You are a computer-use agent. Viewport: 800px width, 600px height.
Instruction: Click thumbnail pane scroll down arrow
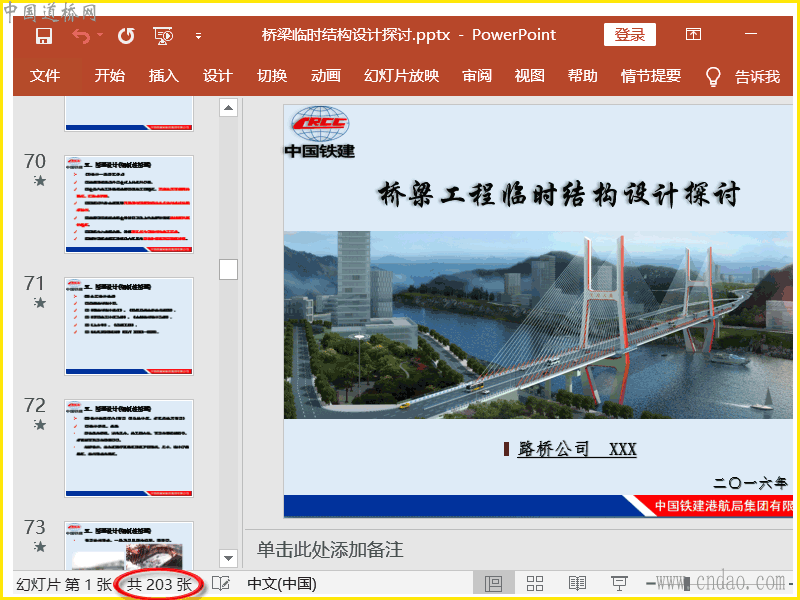pyautogui.click(x=229, y=558)
